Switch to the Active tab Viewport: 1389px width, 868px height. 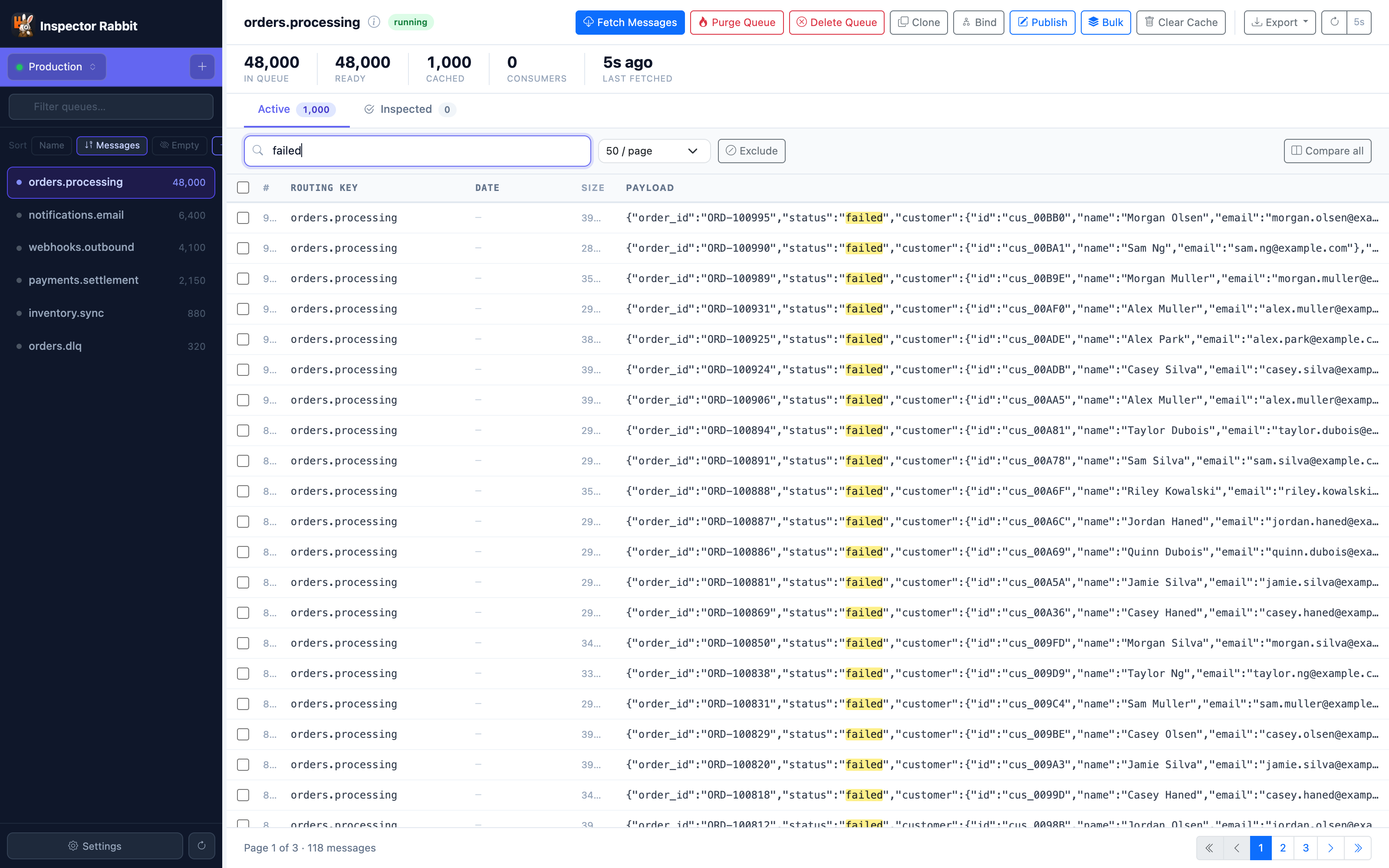click(x=296, y=110)
